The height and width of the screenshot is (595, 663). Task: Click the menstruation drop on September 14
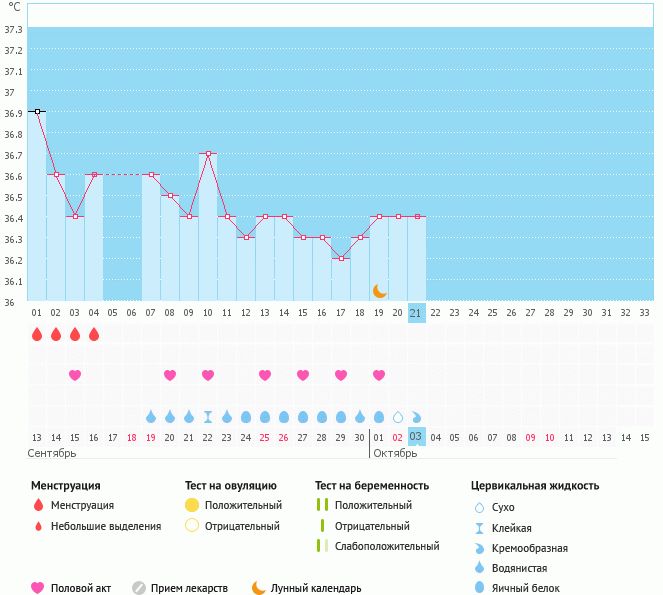(x=56, y=335)
